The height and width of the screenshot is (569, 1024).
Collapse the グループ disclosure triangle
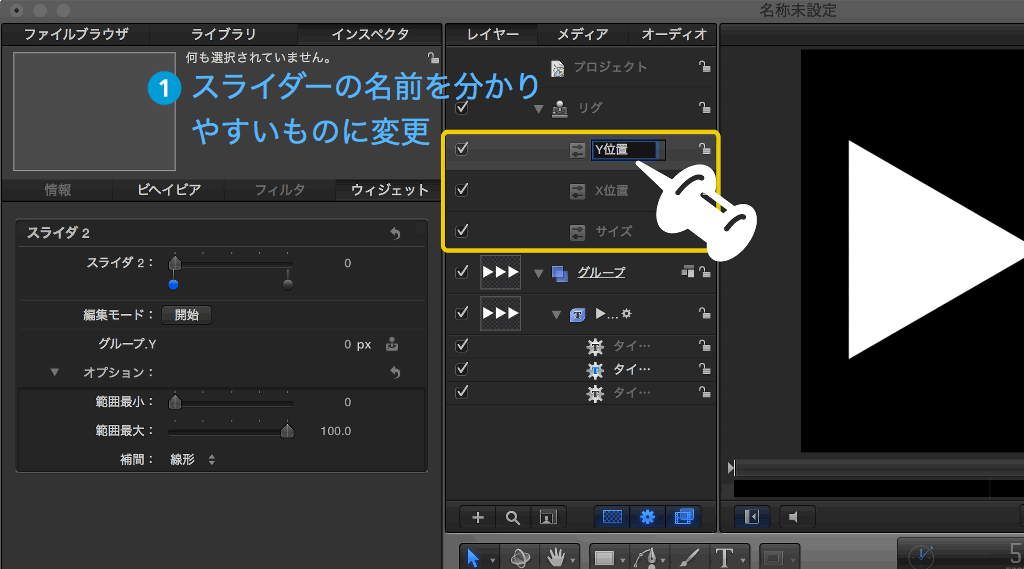(x=539, y=274)
